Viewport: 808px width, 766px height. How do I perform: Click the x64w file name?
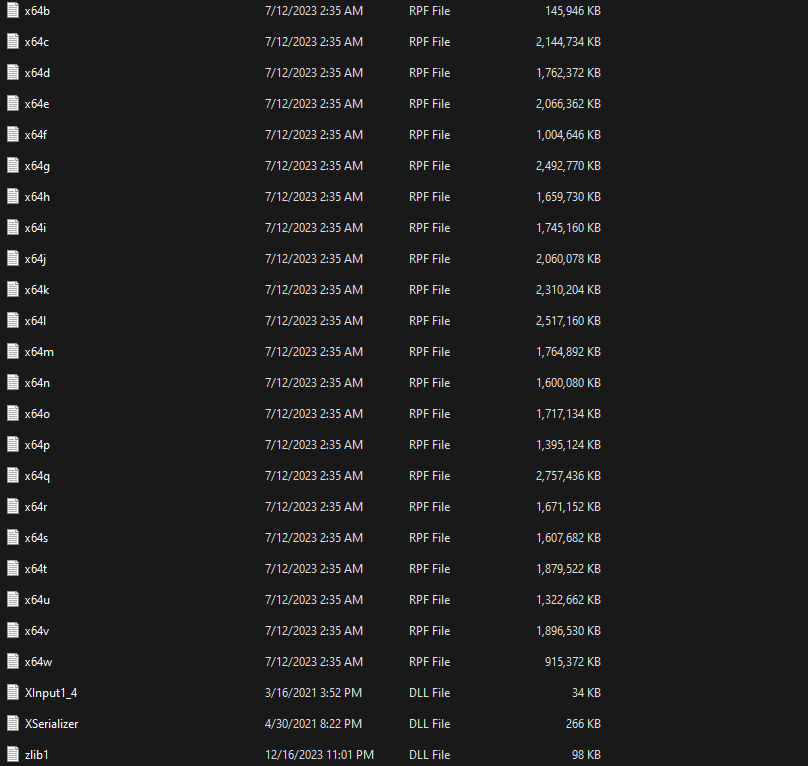pyautogui.click(x=38, y=662)
